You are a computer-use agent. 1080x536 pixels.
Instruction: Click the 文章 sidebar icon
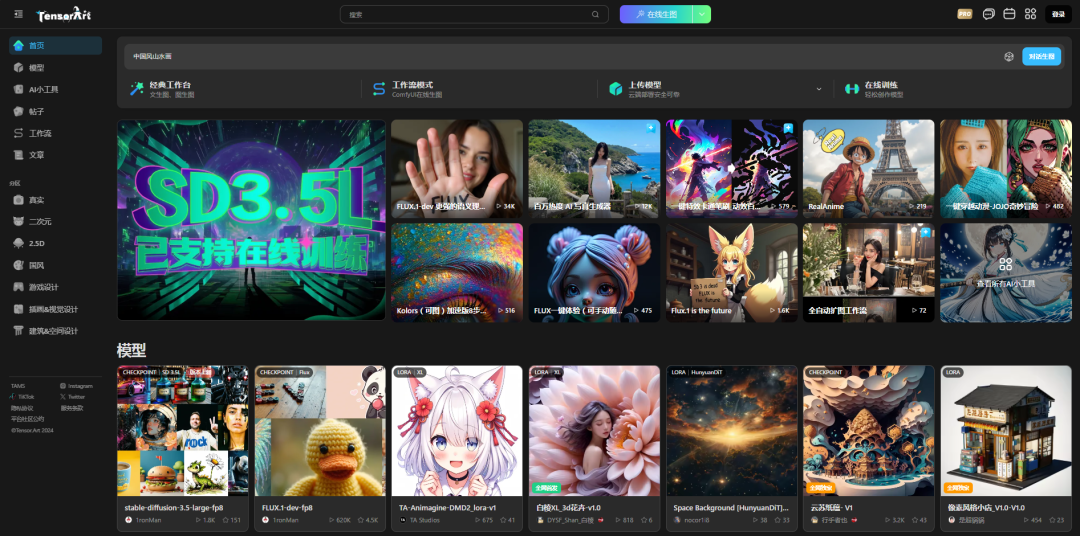click(19, 155)
